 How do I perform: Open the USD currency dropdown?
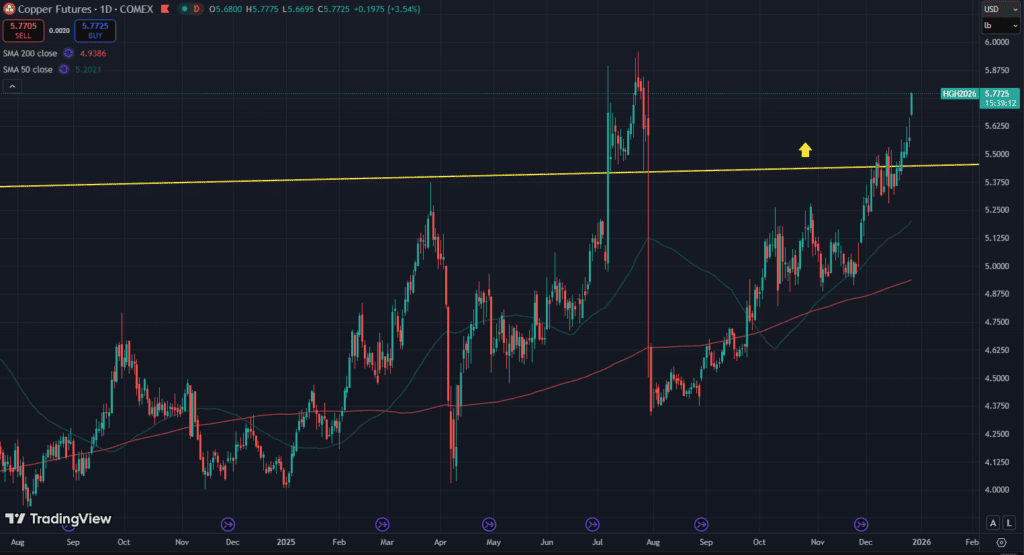pyautogui.click(x=998, y=9)
